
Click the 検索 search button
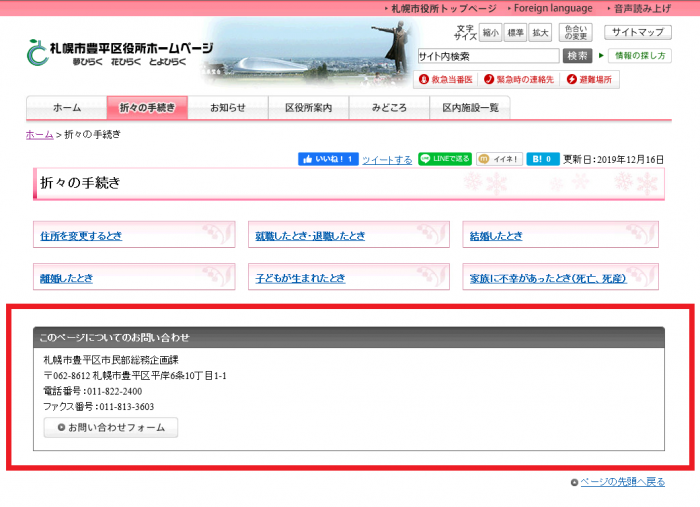(577, 56)
